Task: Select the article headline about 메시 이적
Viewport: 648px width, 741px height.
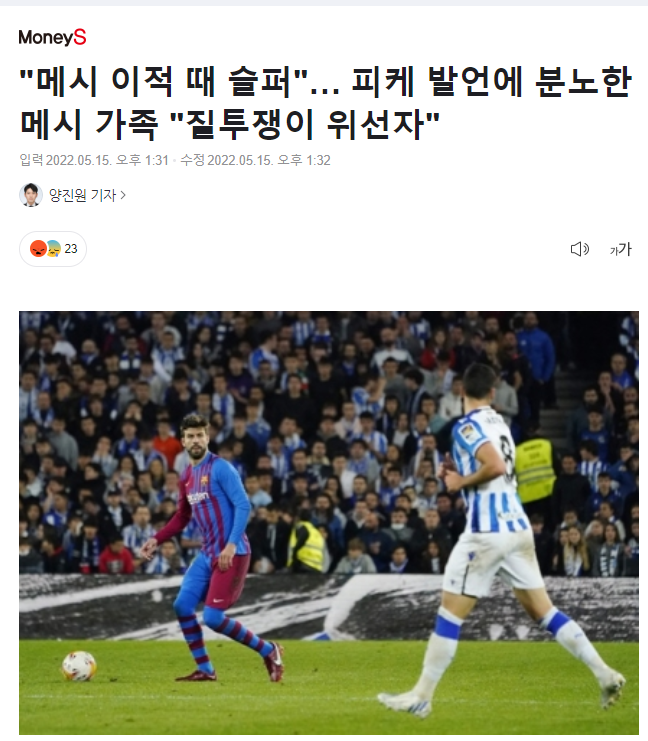Action: coord(325,103)
